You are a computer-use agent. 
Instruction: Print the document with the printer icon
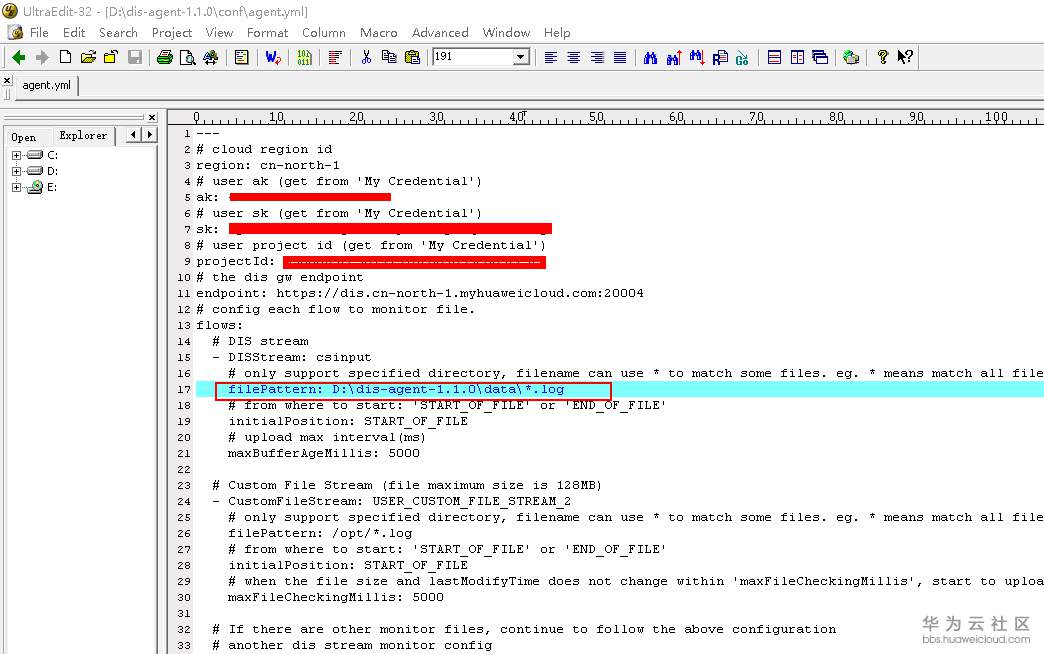pyautogui.click(x=164, y=57)
